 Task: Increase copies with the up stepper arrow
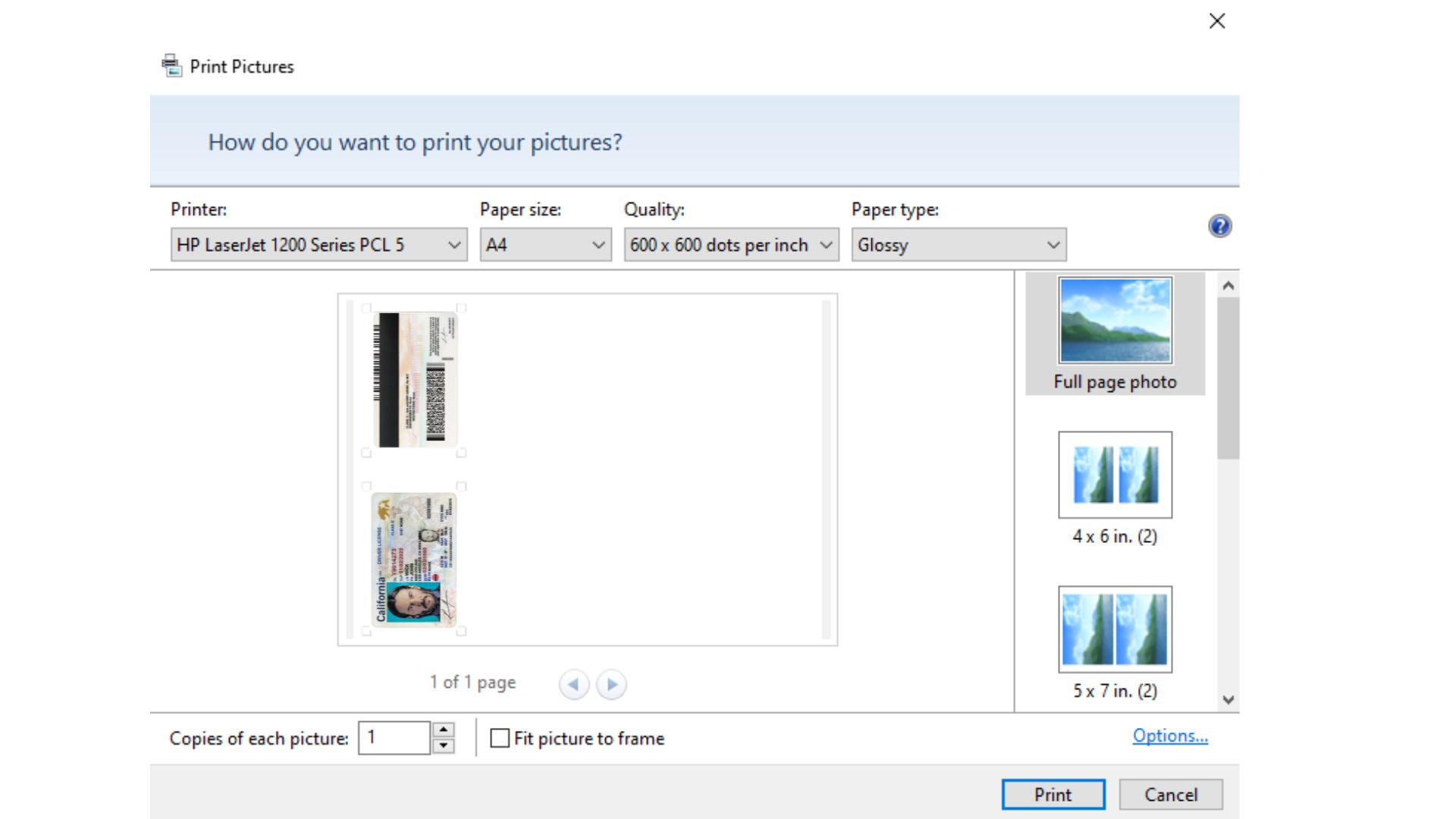pyautogui.click(x=444, y=730)
